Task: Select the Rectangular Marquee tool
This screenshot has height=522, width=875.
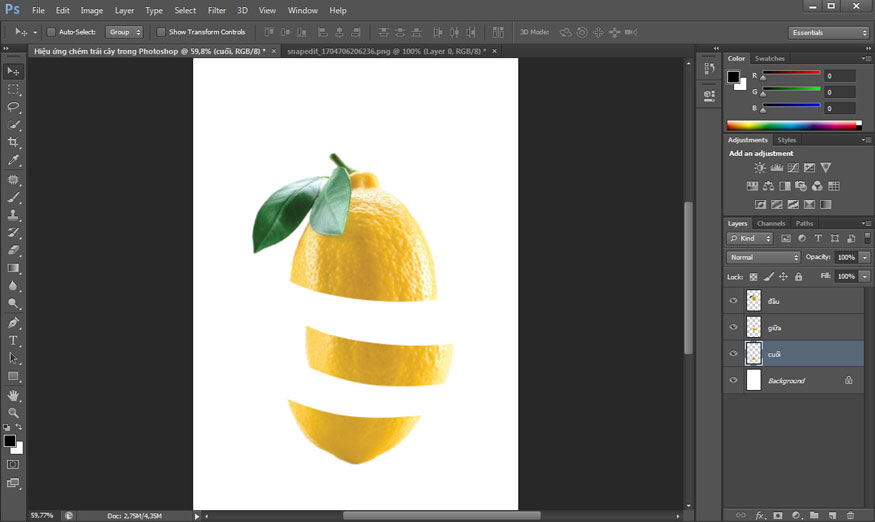Action: tap(13, 89)
